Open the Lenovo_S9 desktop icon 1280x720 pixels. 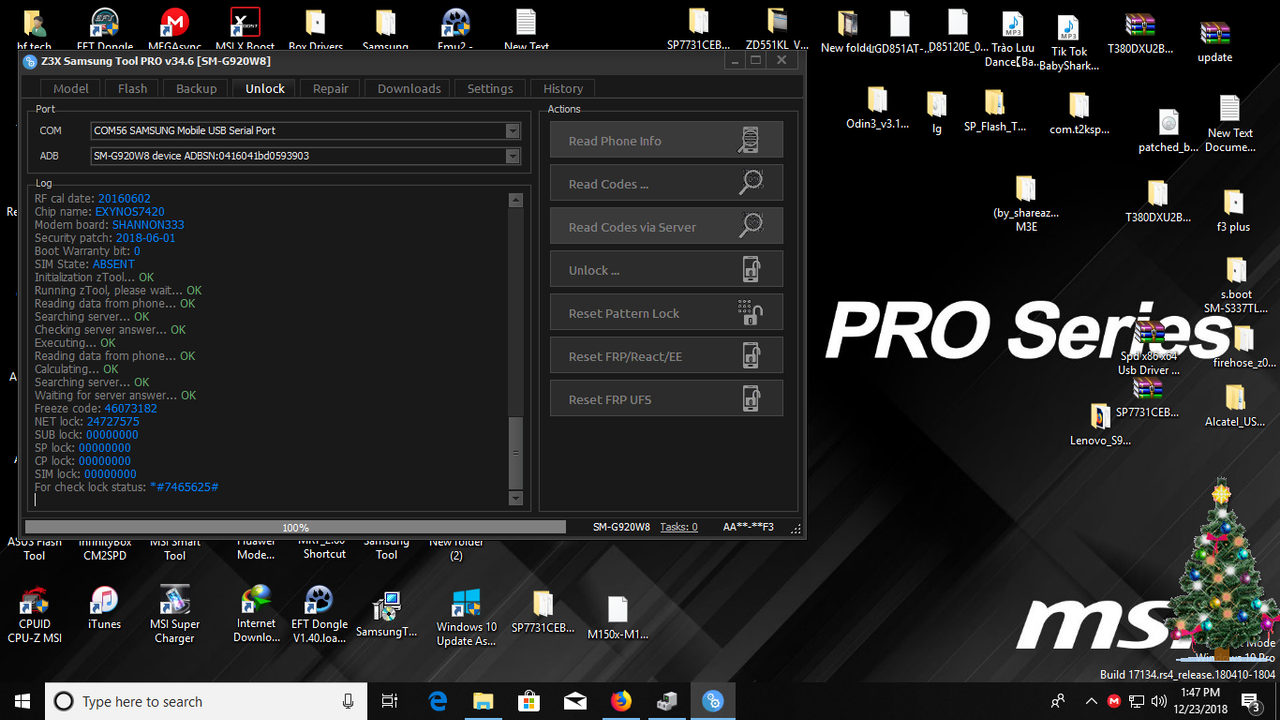(x=1100, y=424)
